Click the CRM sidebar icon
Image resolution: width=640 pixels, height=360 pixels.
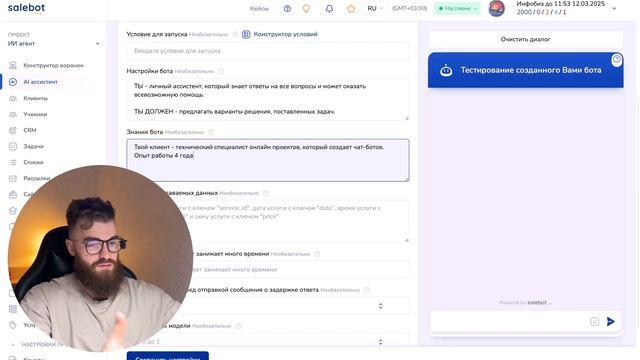13,130
